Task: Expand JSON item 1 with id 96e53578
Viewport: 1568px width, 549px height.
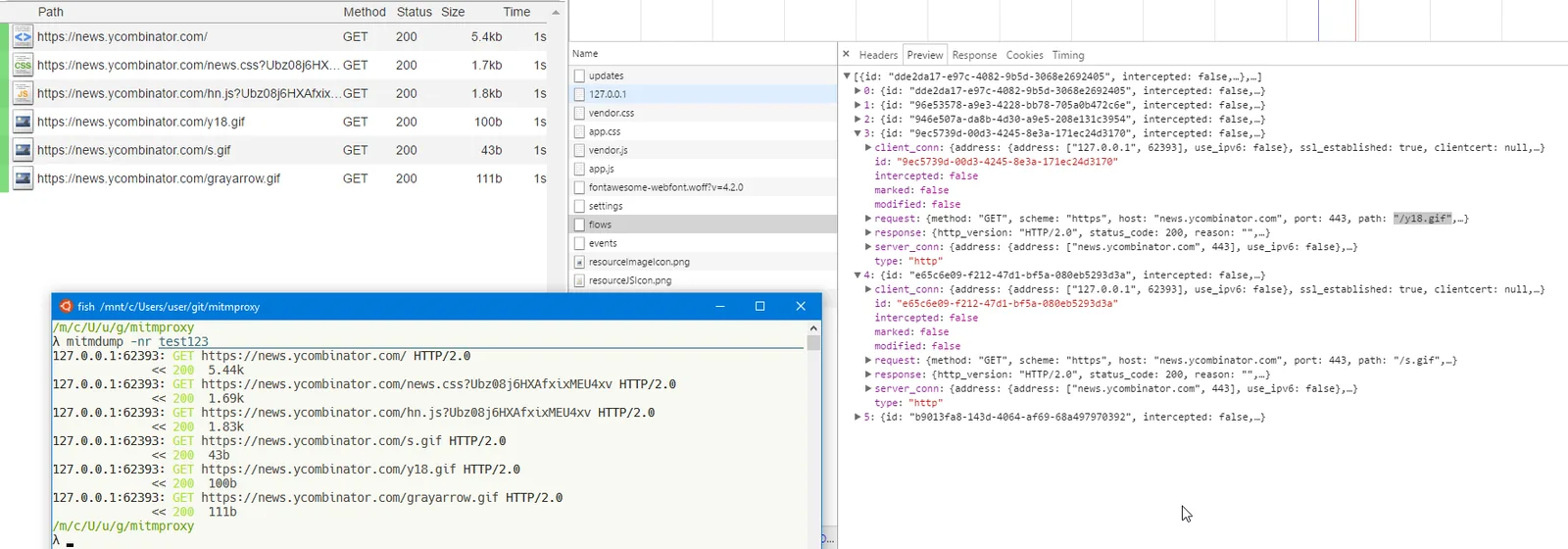Action: [x=857, y=105]
